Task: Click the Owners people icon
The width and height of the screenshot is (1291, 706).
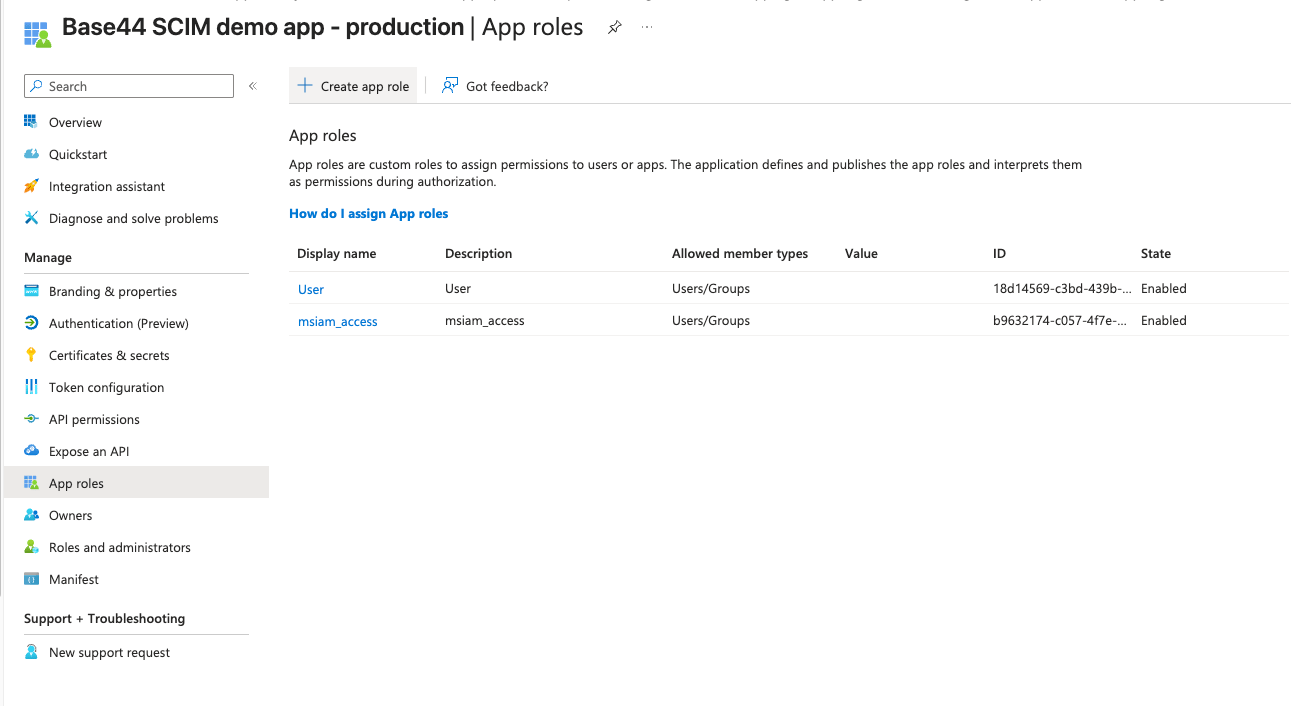Action: point(31,515)
